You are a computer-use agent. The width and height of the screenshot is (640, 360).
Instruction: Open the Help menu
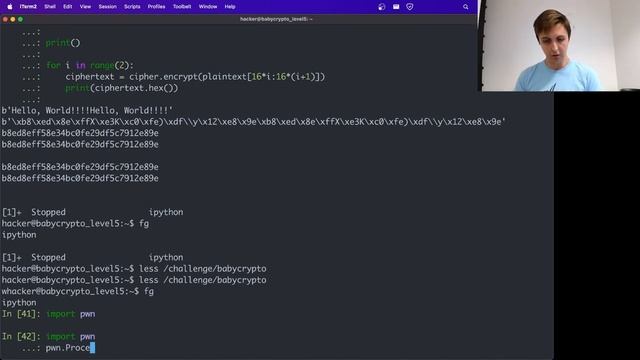click(x=230, y=7)
